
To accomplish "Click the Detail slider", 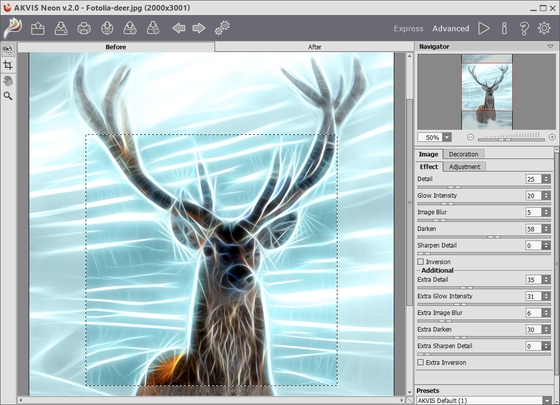I will (484, 187).
